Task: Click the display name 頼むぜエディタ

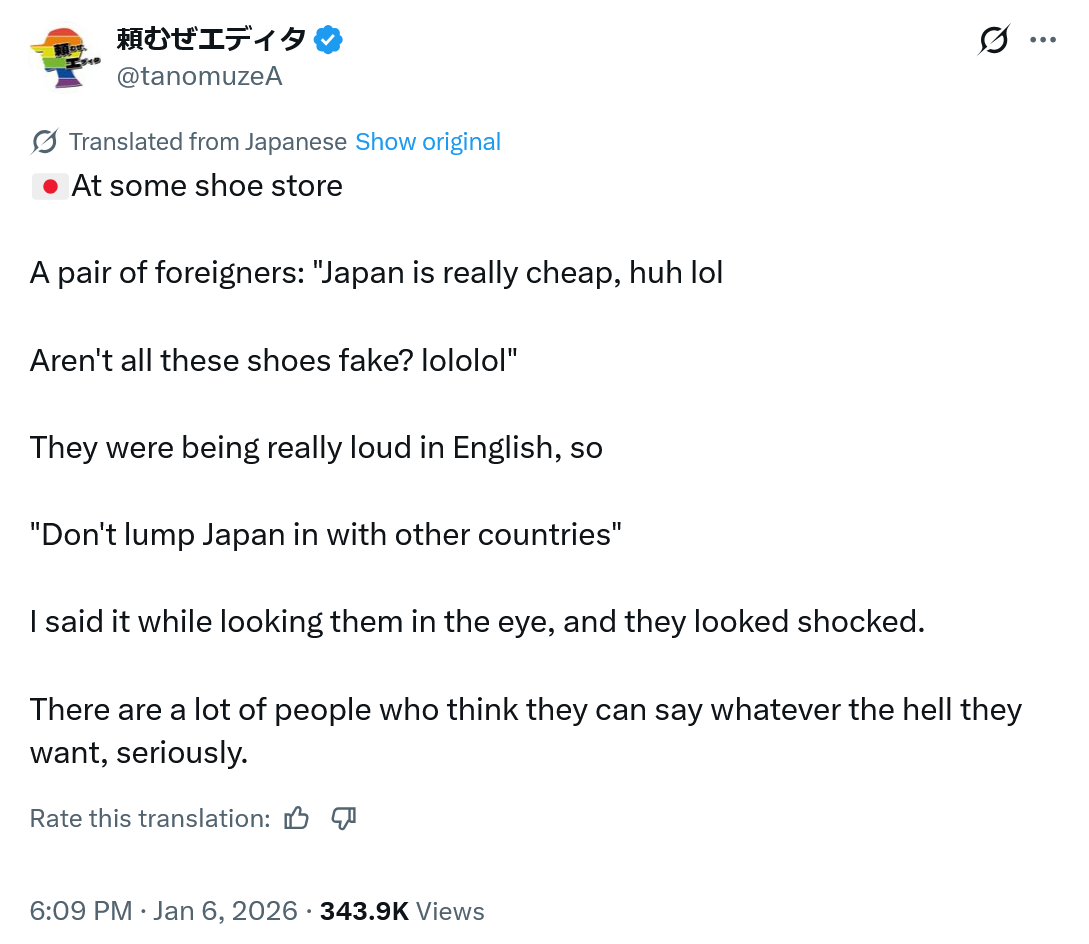Action: point(211,40)
